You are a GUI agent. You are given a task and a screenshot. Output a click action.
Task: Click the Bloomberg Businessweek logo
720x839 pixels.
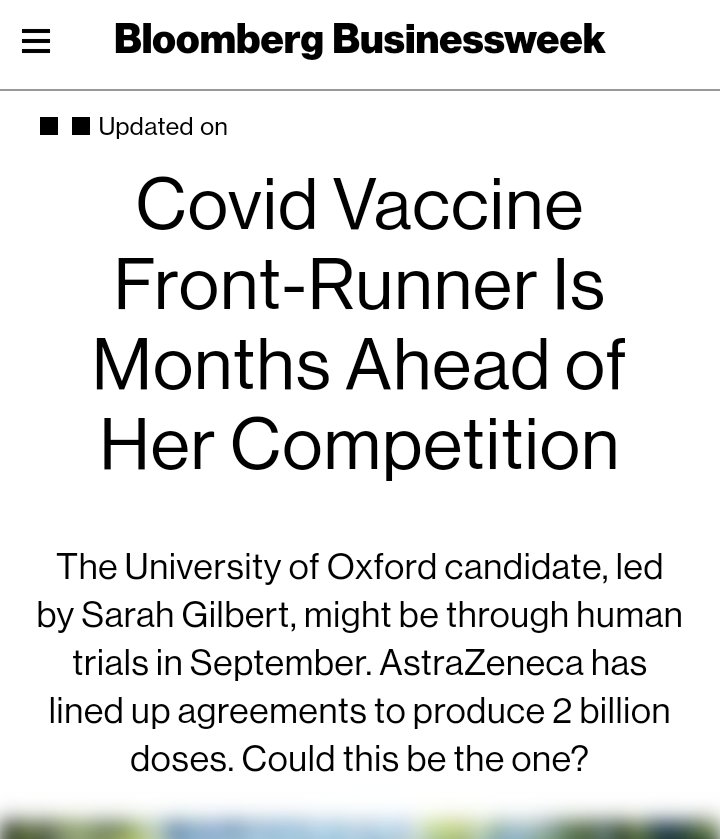pos(359,40)
